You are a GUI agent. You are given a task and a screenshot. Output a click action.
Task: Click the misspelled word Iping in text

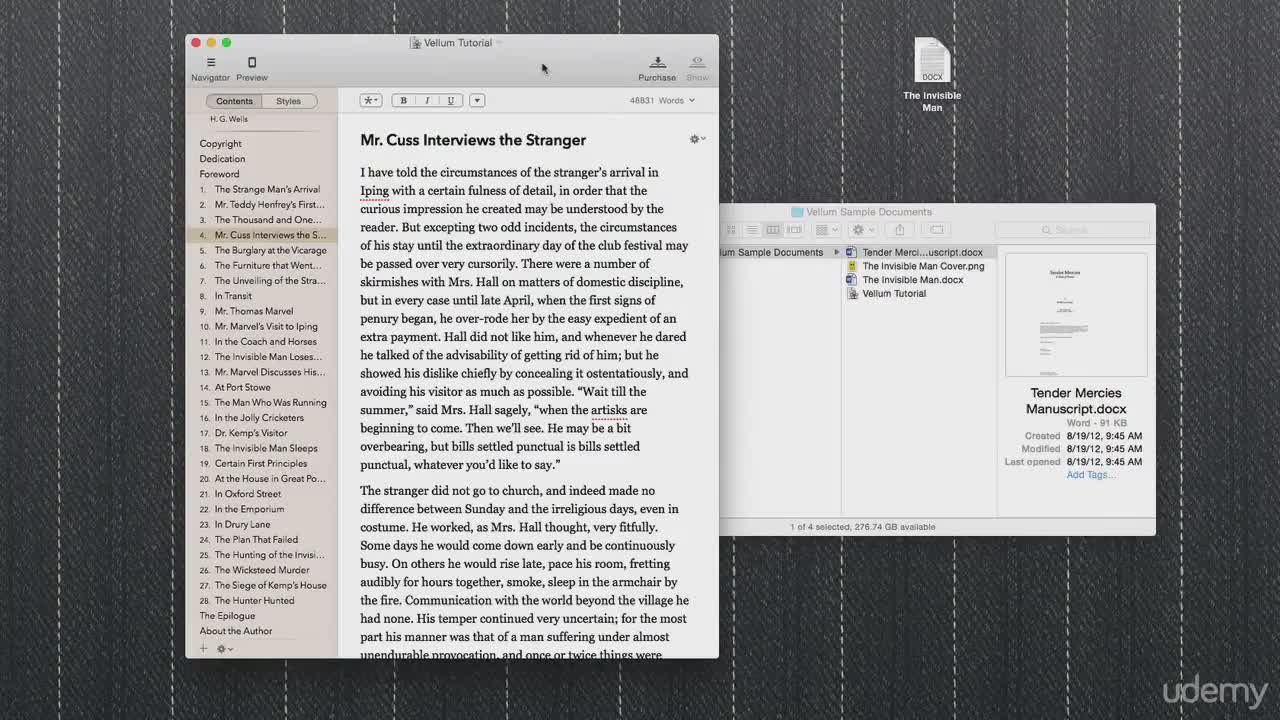pyautogui.click(x=374, y=191)
